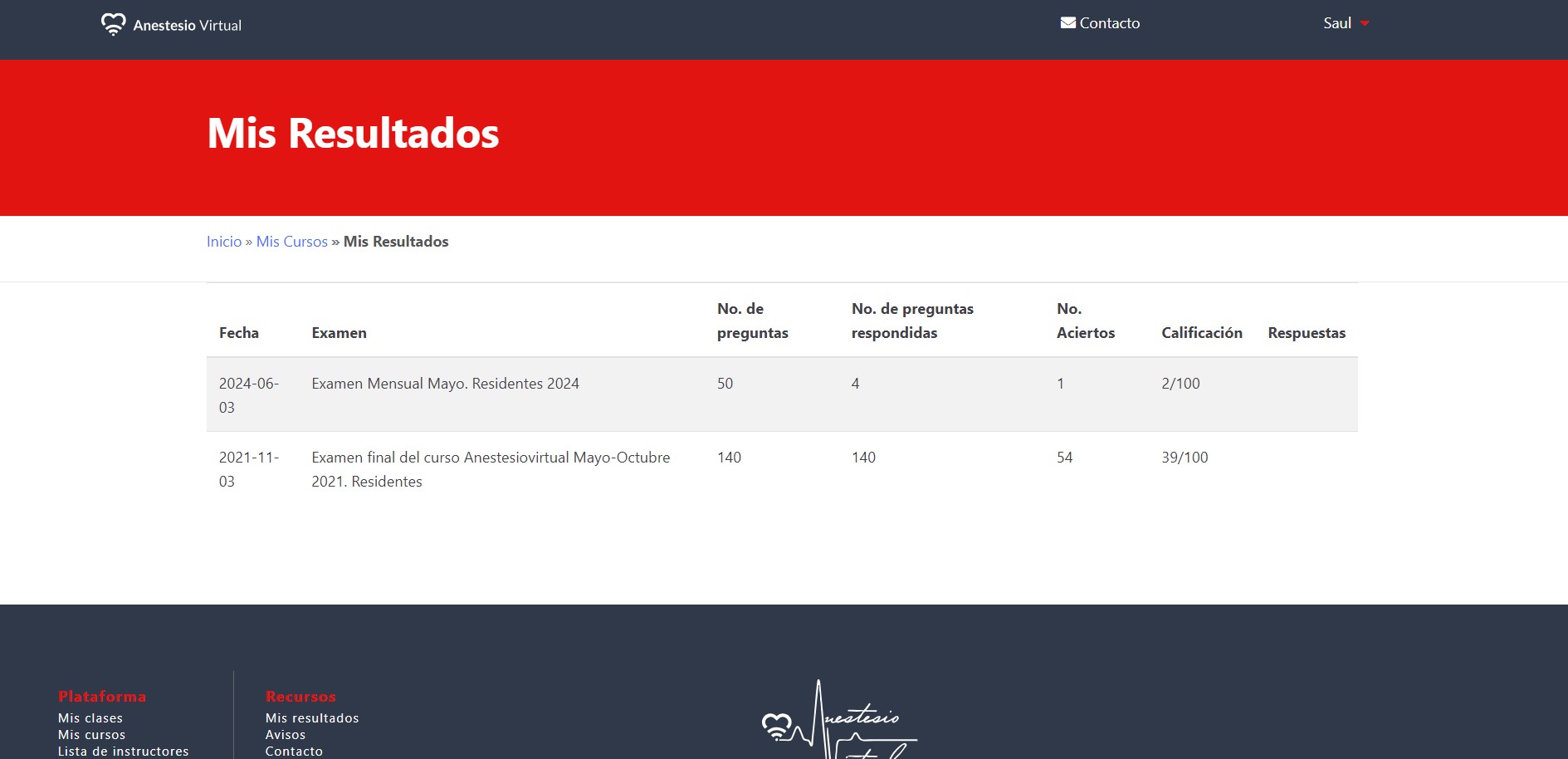Open Mis clases in footer
This screenshot has width=1568, height=759.
click(90, 718)
